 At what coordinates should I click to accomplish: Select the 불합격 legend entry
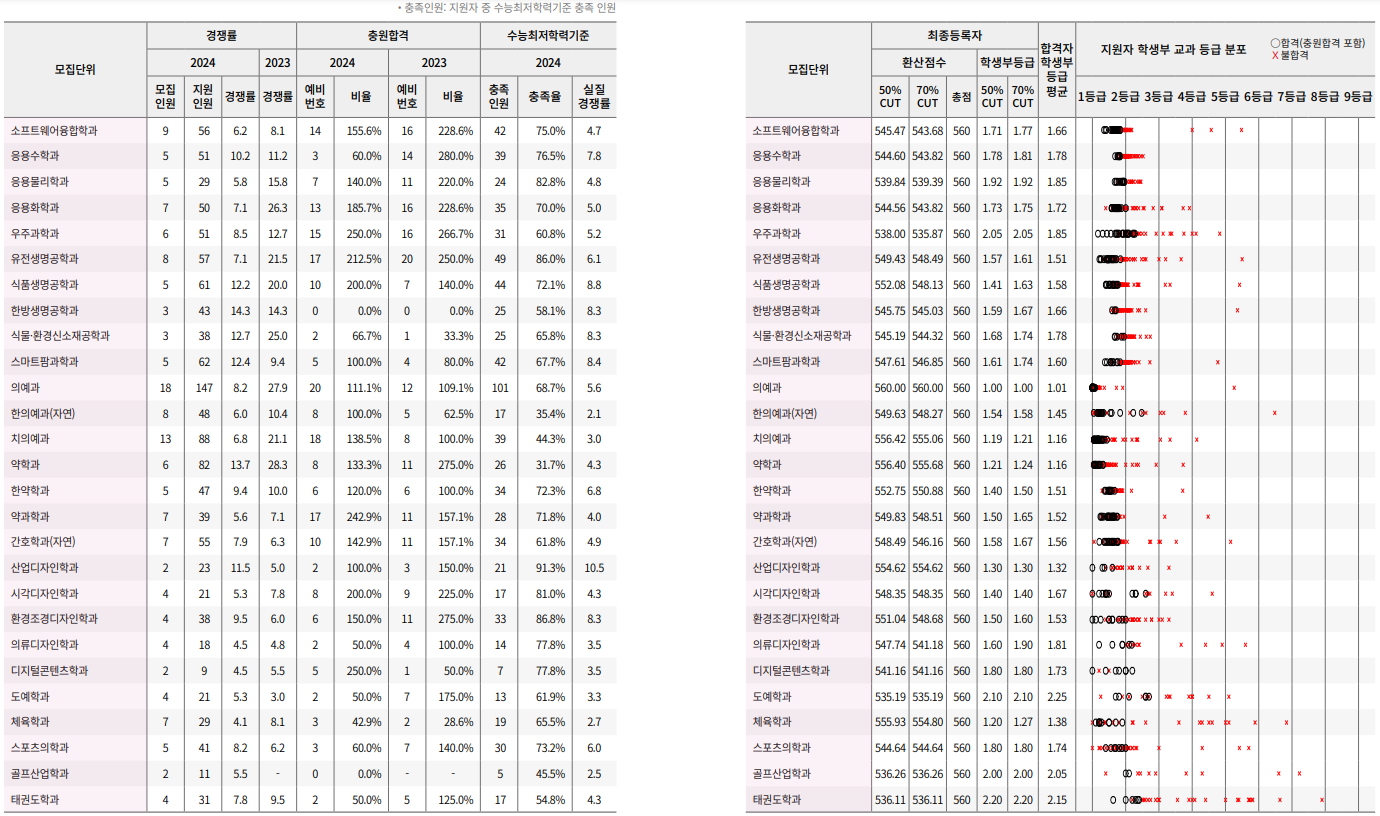[1290, 55]
